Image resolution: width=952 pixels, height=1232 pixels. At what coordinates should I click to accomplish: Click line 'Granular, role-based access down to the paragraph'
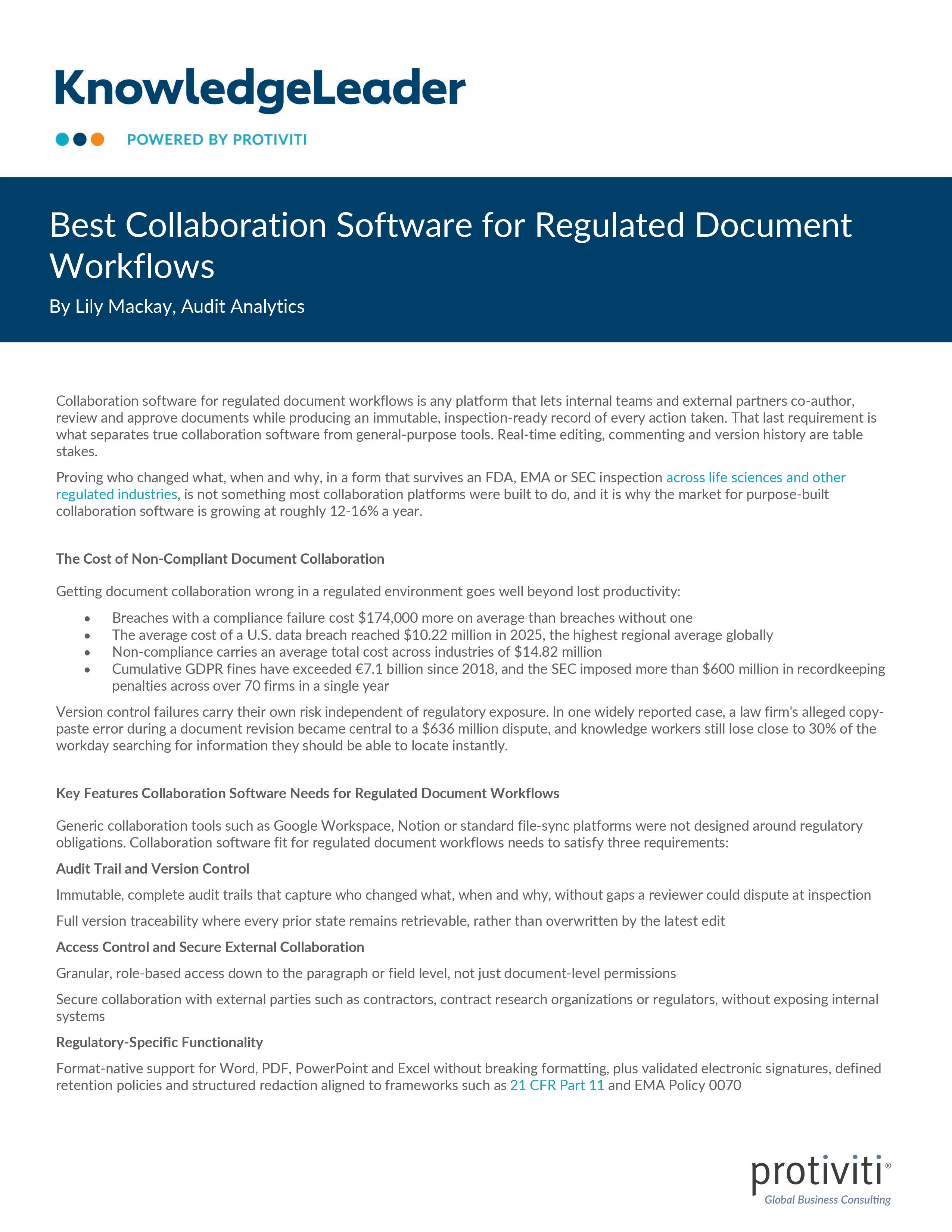365,973
